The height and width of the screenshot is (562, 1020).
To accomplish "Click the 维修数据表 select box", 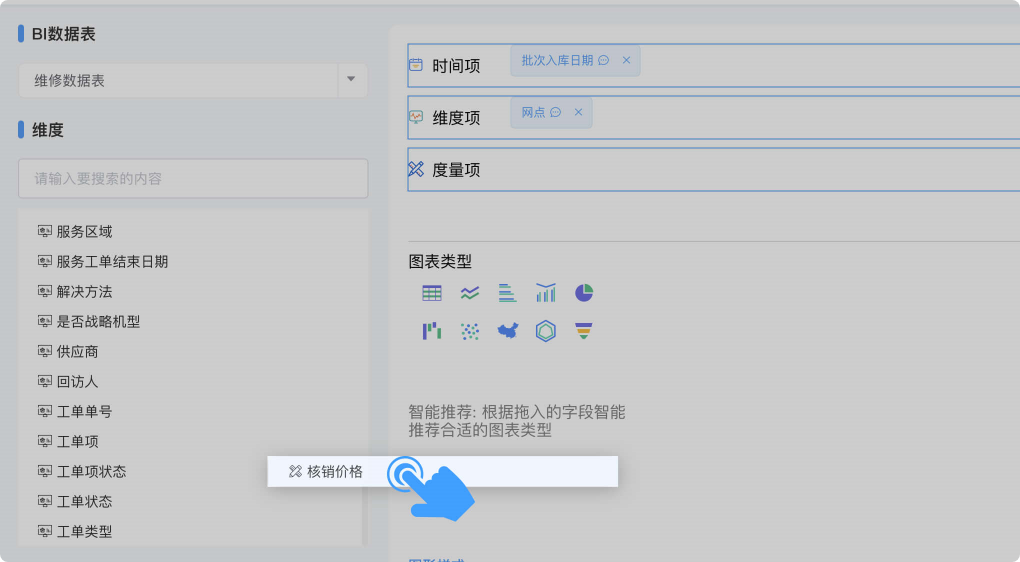I will click(193, 80).
